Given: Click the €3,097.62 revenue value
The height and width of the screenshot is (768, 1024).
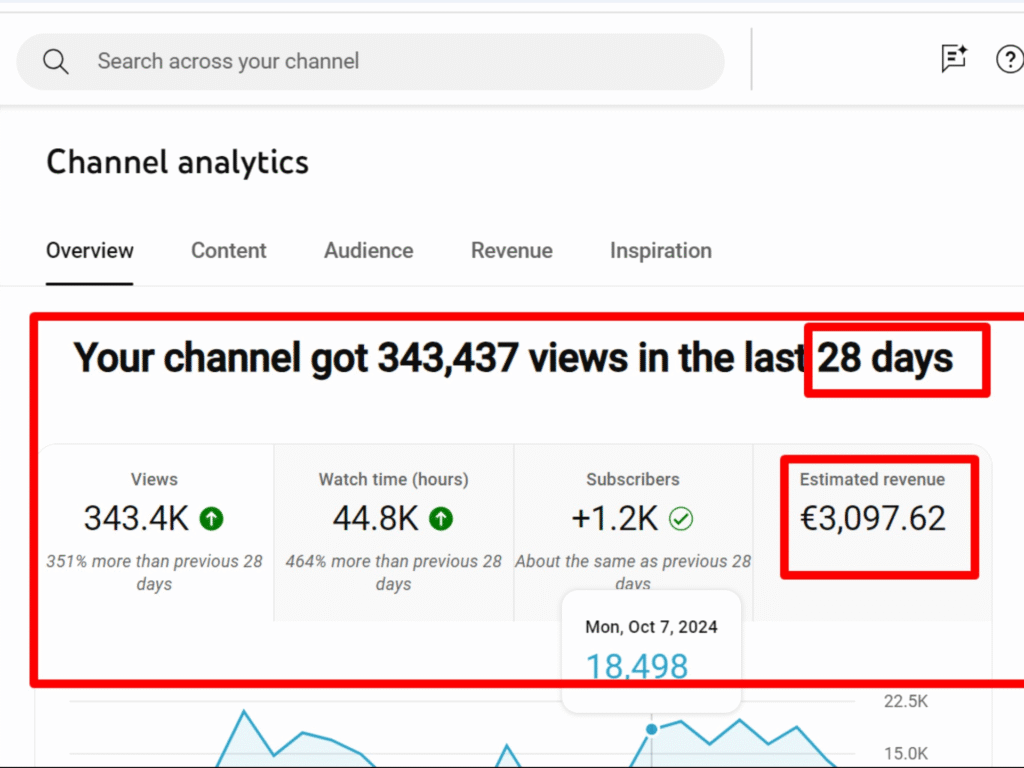Looking at the screenshot, I should pos(872,519).
